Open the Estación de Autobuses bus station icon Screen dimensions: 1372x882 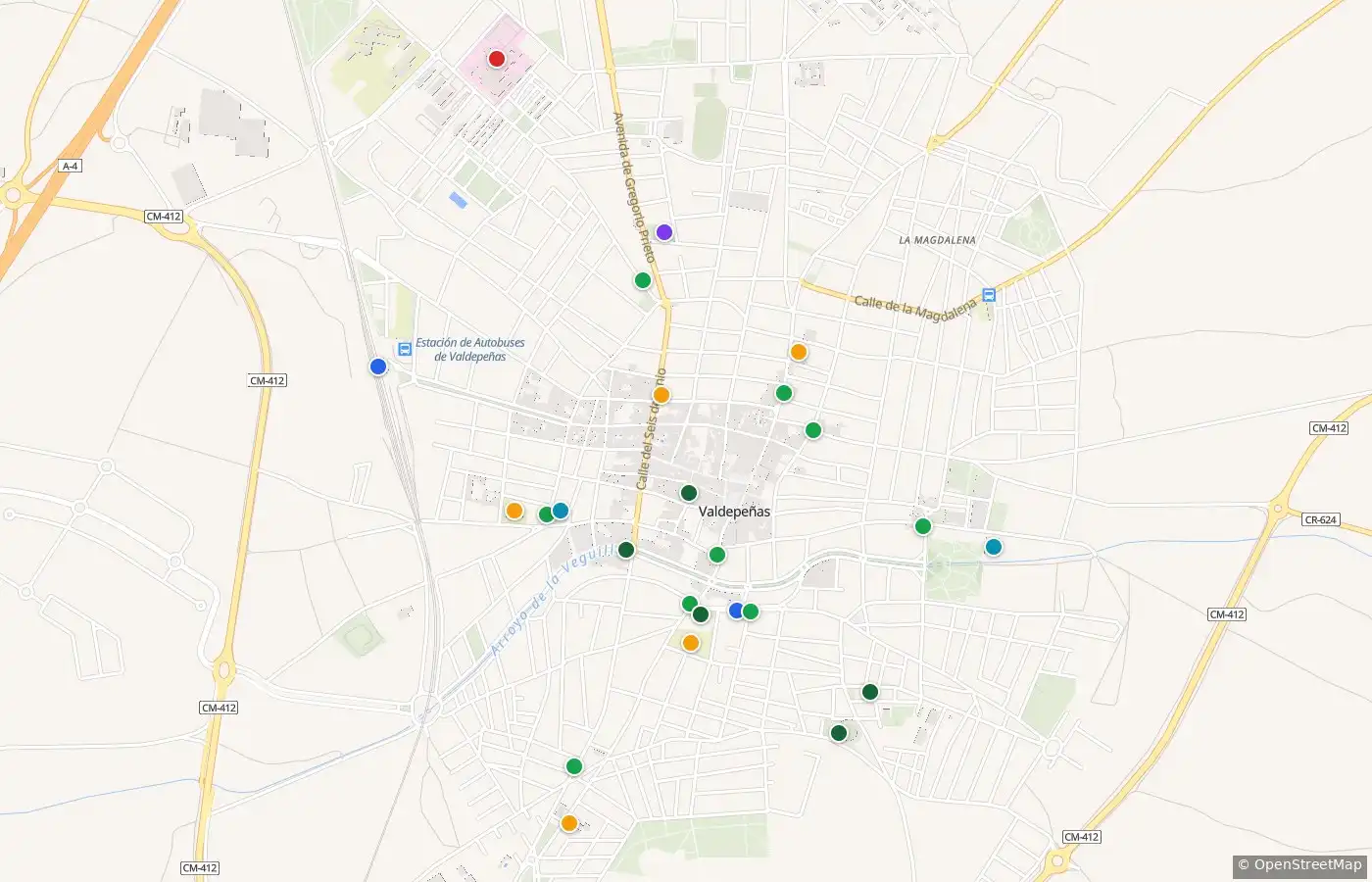coord(404,349)
